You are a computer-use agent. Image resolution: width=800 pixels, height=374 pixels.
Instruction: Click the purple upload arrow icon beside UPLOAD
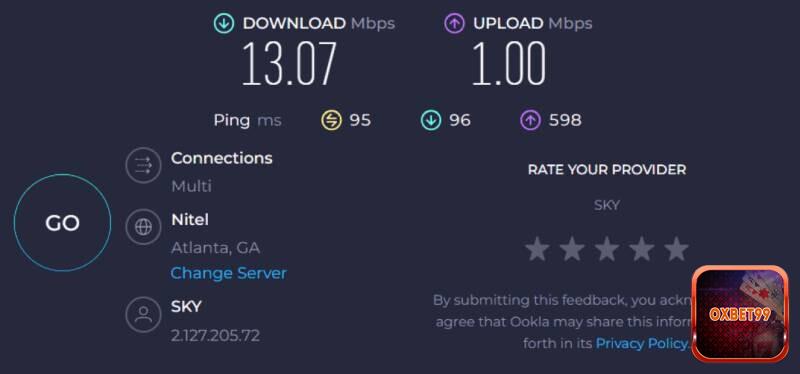pyautogui.click(x=454, y=23)
